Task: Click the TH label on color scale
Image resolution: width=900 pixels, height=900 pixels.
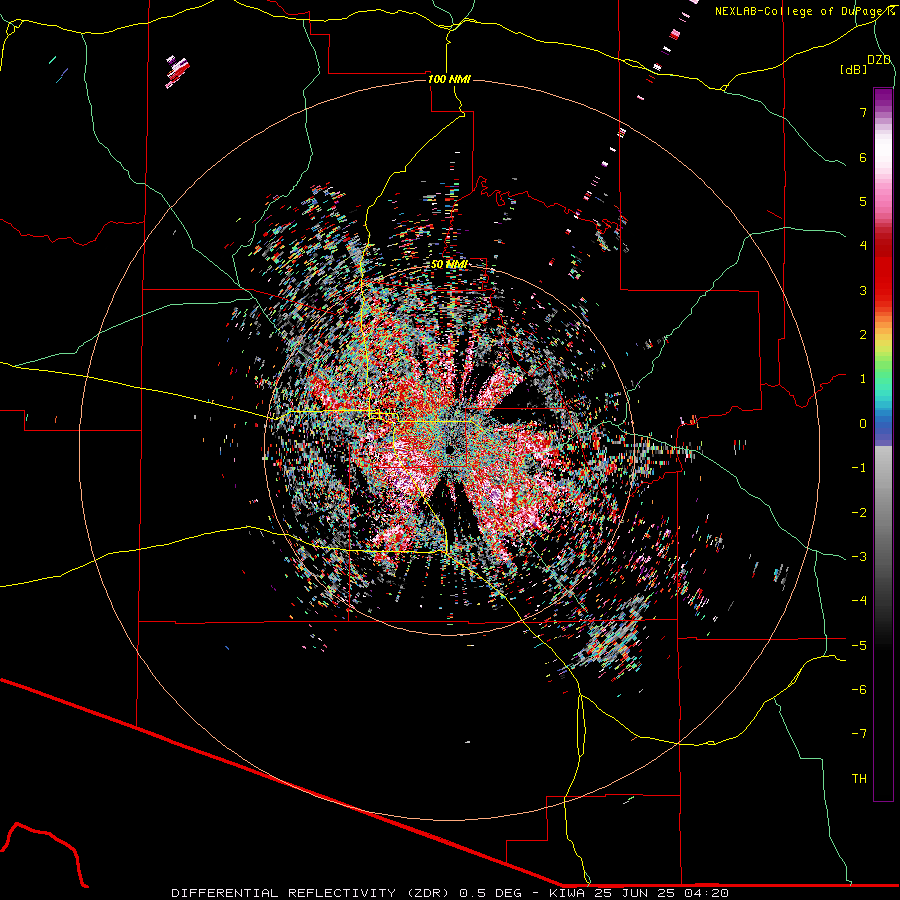Action: [859, 778]
